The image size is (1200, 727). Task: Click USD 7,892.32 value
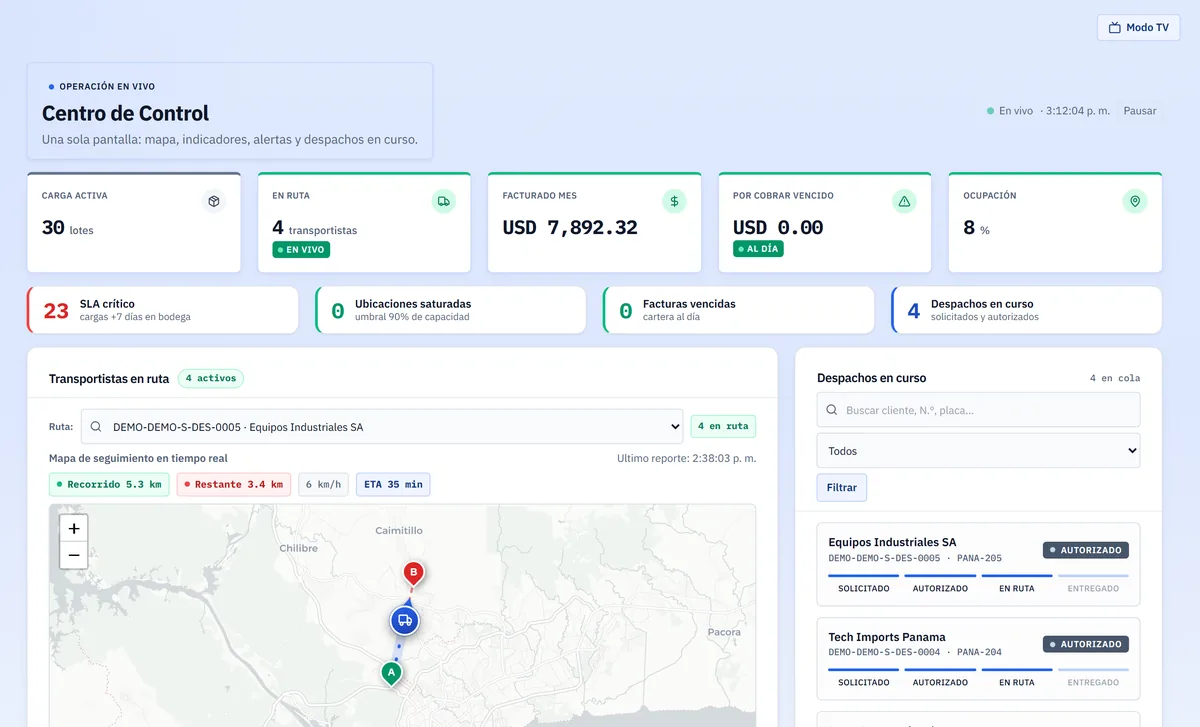(570, 228)
